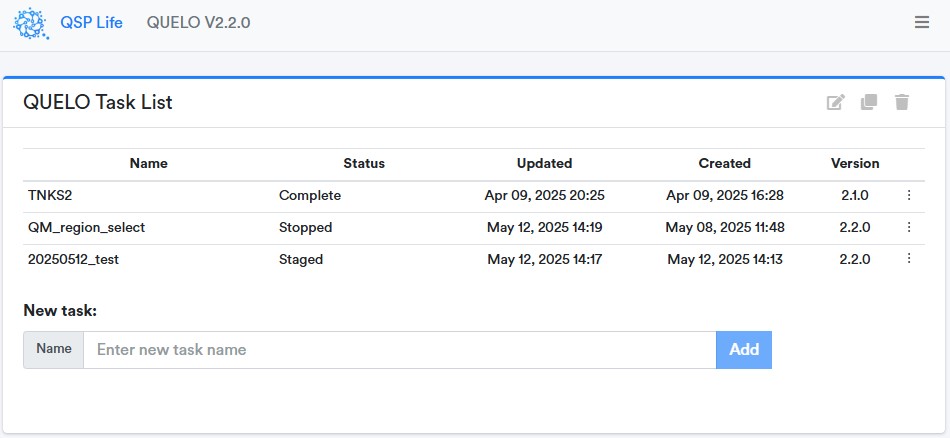
Task: Select the 20250512_test task entry
Action: pyautogui.click(x=74, y=260)
